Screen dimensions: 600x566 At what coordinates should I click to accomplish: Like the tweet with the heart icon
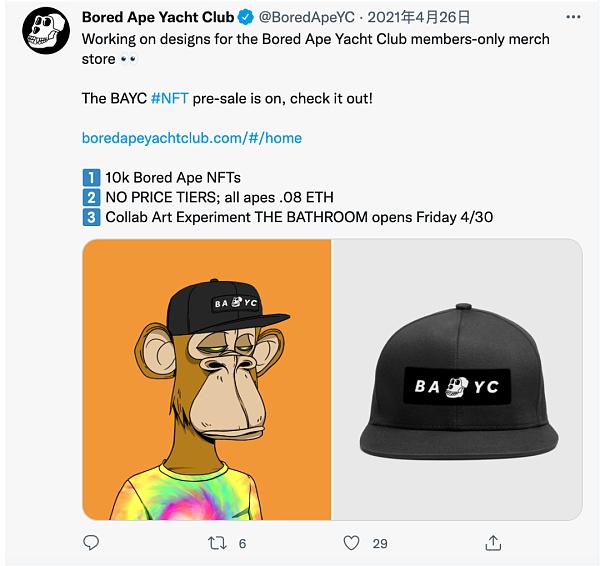351,543
